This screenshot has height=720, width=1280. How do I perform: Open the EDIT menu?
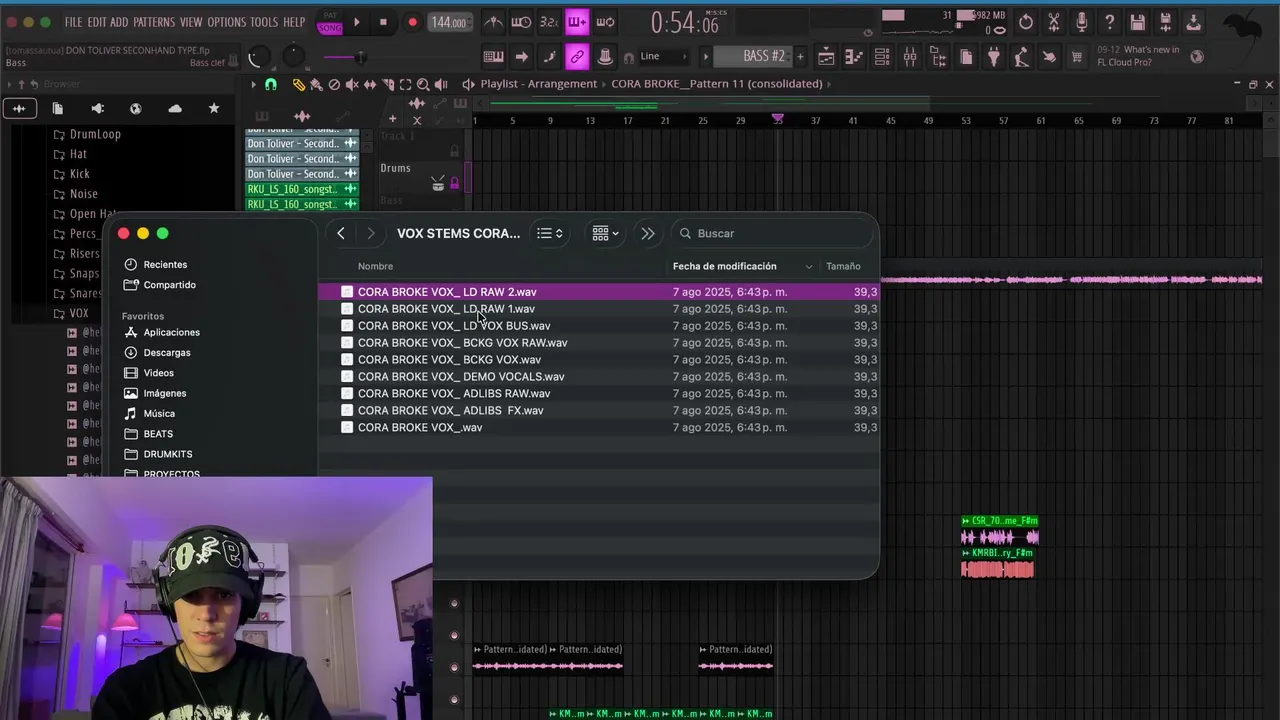point(96,22)
